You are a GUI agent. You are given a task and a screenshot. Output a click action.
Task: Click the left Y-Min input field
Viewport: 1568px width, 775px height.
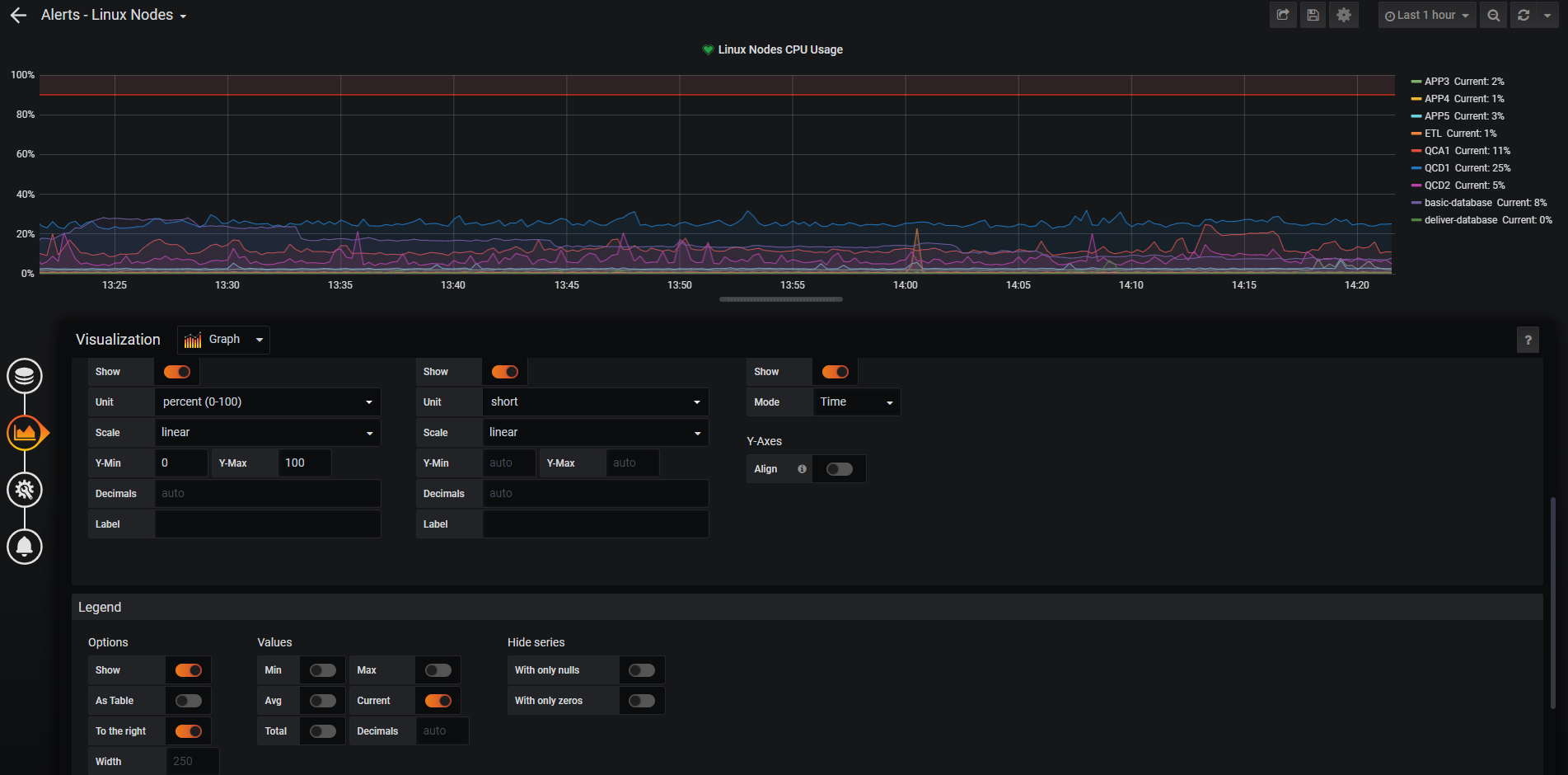coord(181,463)
